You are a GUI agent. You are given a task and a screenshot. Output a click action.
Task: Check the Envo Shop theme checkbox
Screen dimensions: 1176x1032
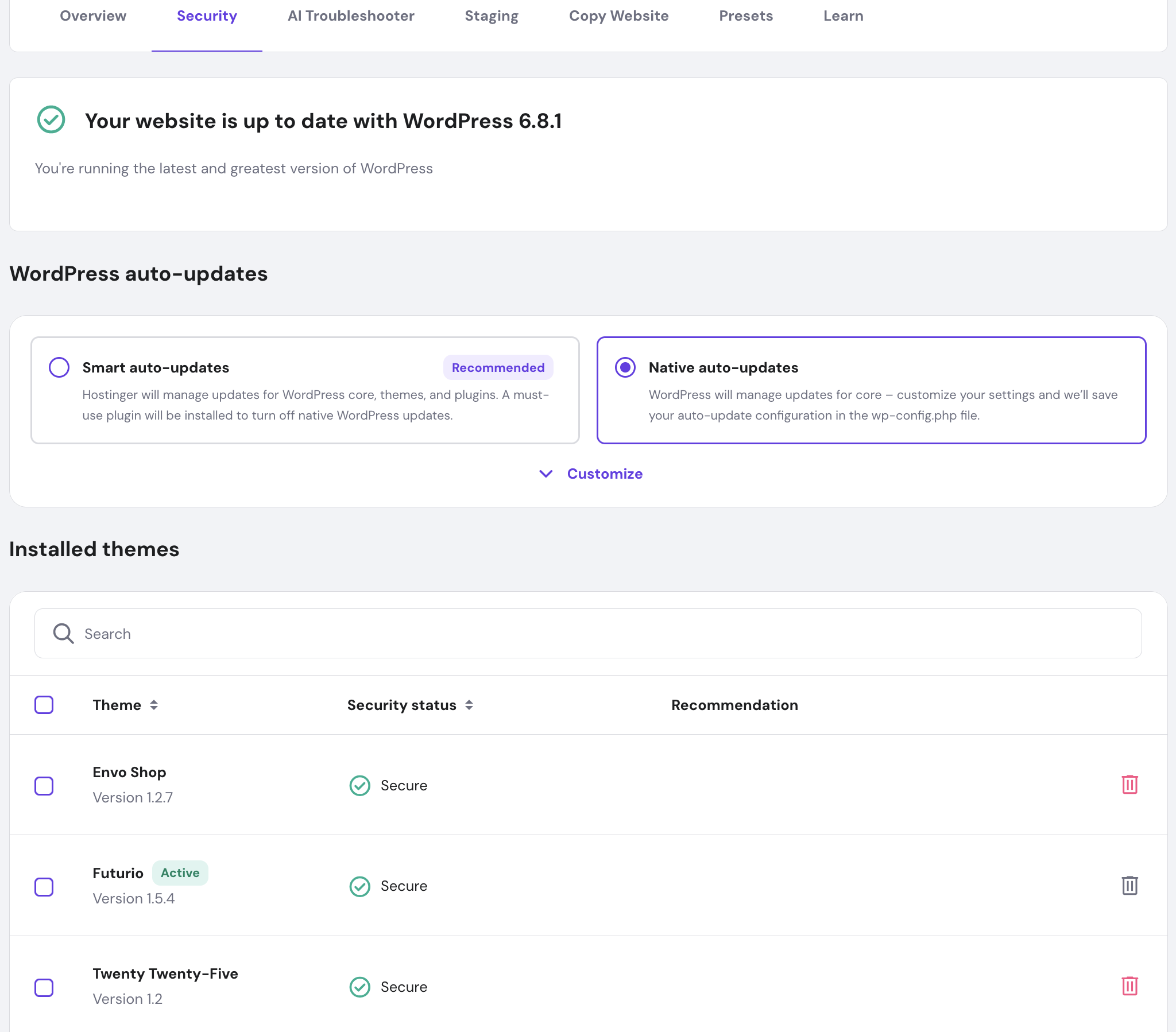coord(44,785)
